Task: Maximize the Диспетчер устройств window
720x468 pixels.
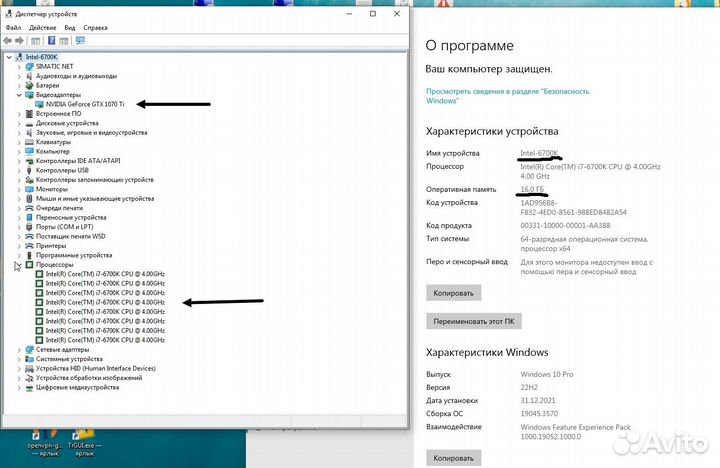Action: (373, 14)
